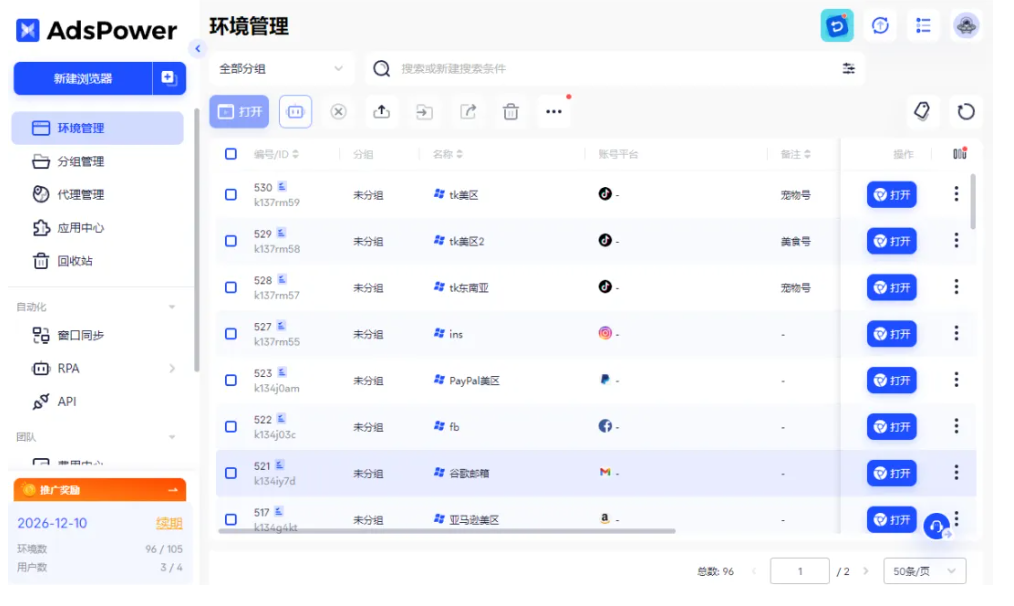Screen dimensions: 1014x606
Task: Collapse the 自动化 section
Action: point(172,307)
